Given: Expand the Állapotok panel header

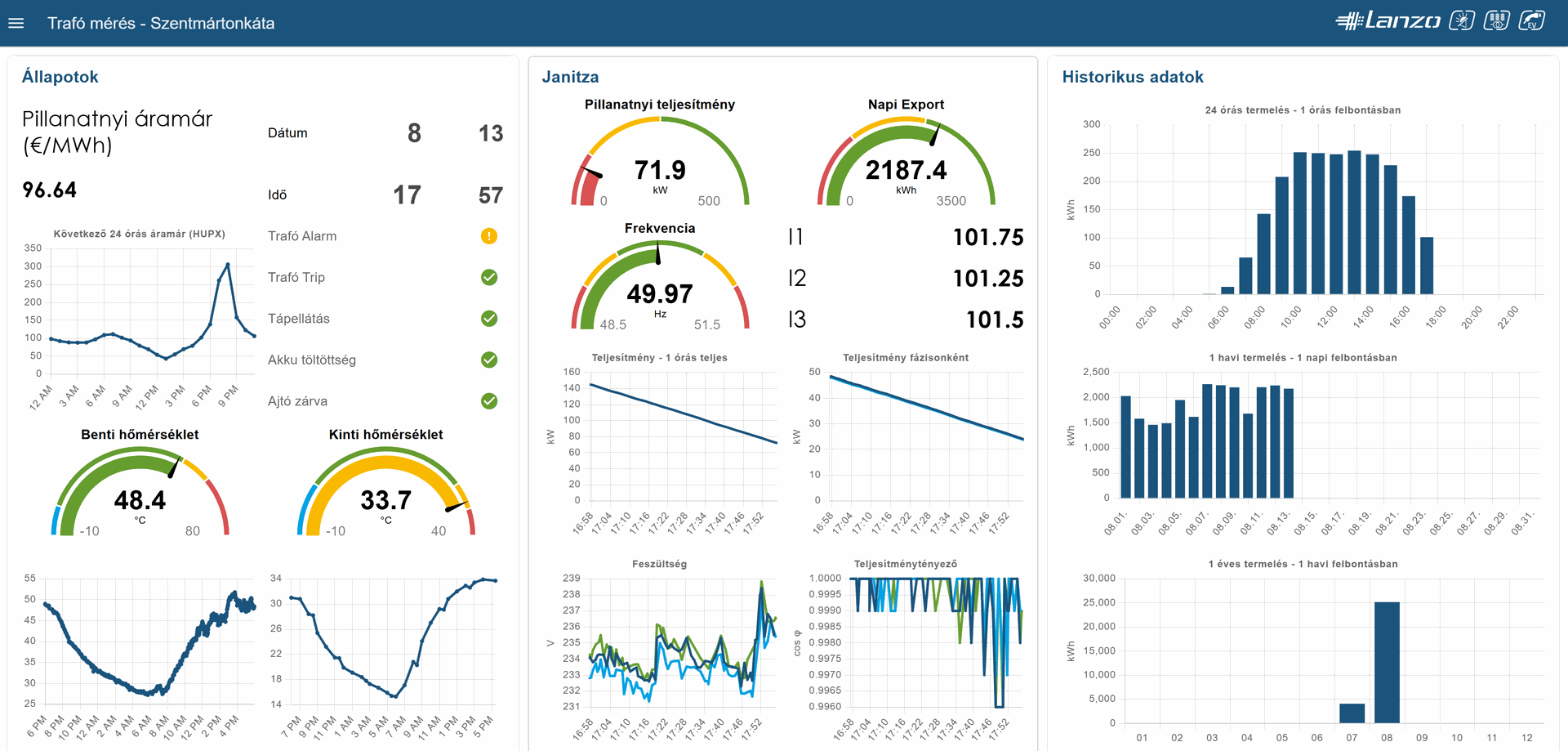Looking at the screenshot, I should pyautogui.click(x=60, y=76).
